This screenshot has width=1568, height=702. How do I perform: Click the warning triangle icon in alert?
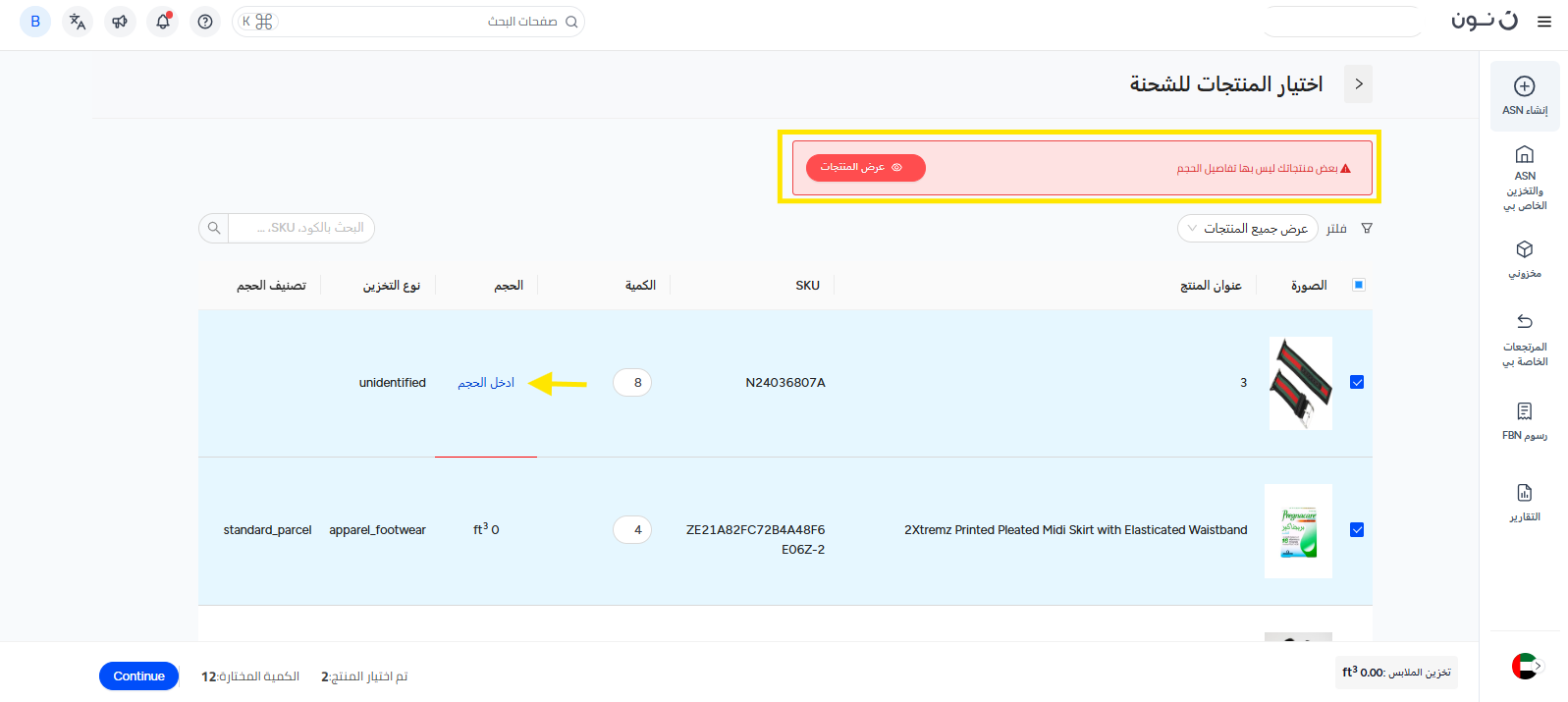[x=1345, y=169]
